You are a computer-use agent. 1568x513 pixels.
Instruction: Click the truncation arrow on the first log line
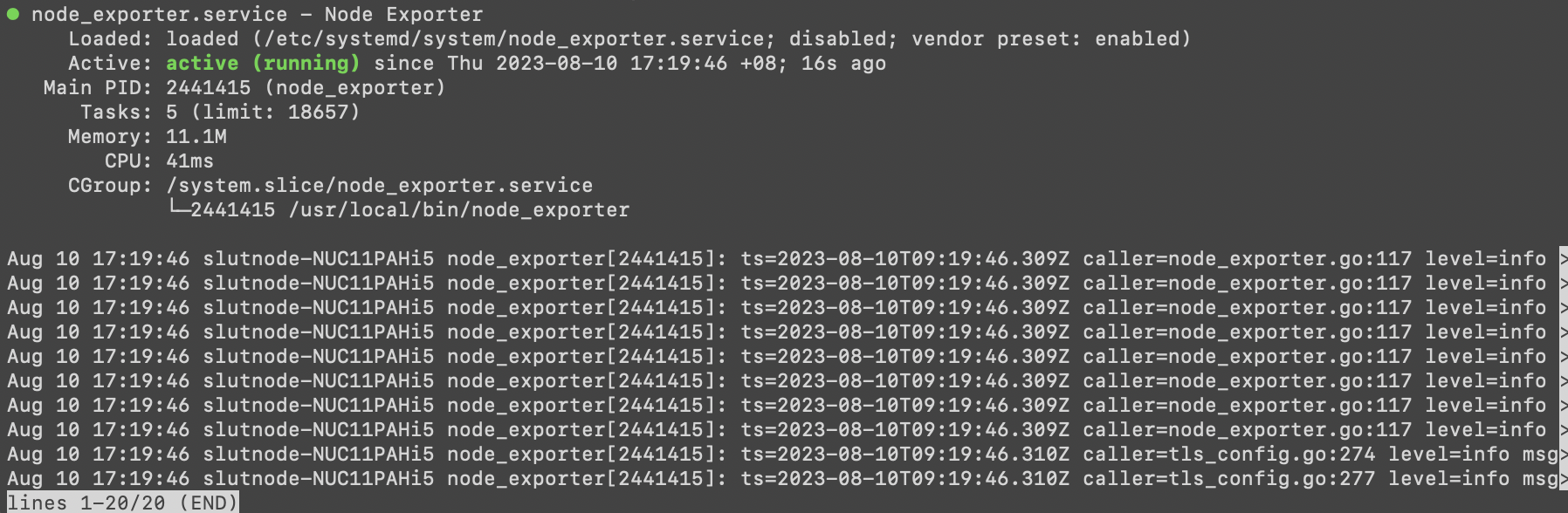(x=1562, y=258)
